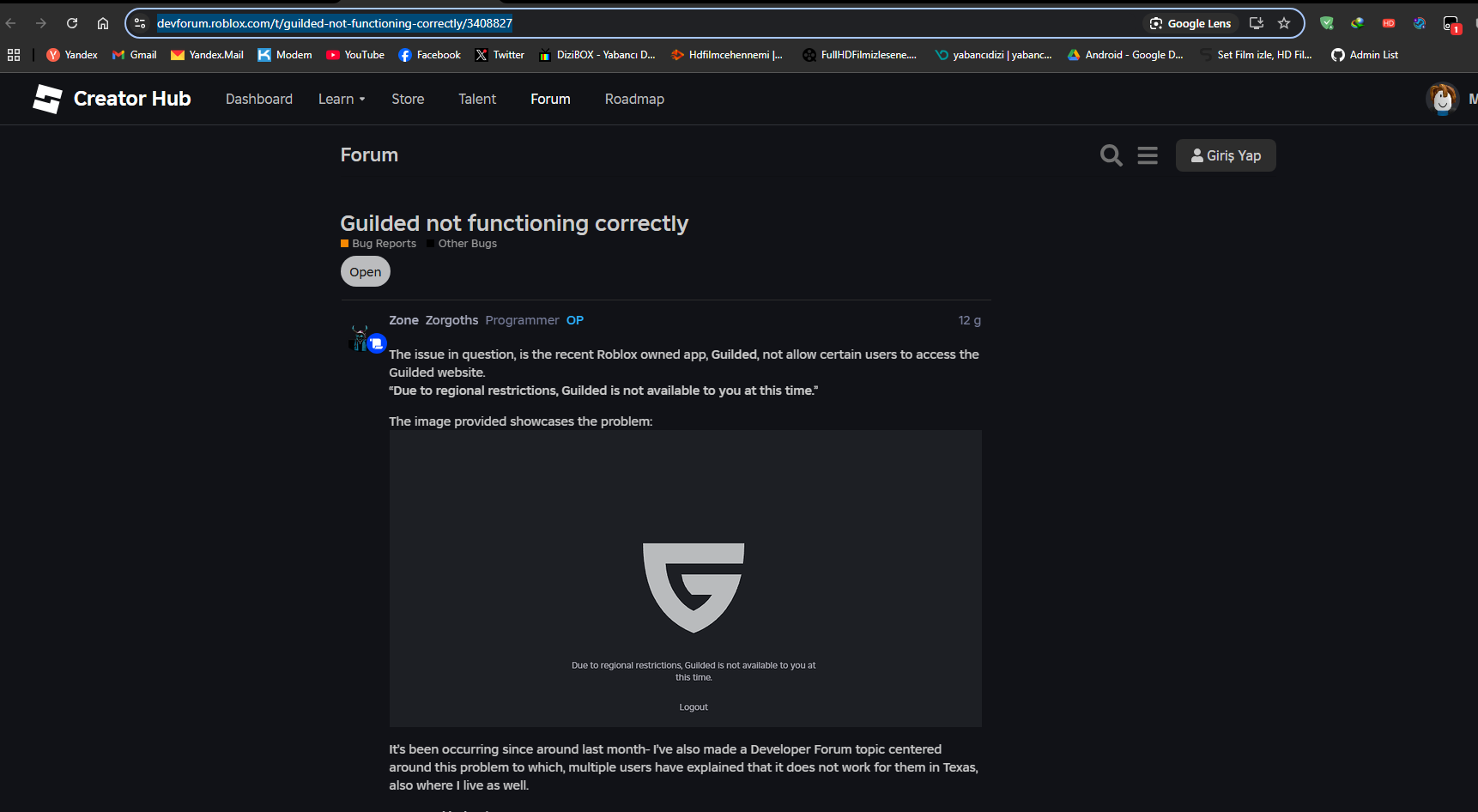Open the Talent nav item
The width and height of the screenshot is (1478, 812).
(477, 100)
